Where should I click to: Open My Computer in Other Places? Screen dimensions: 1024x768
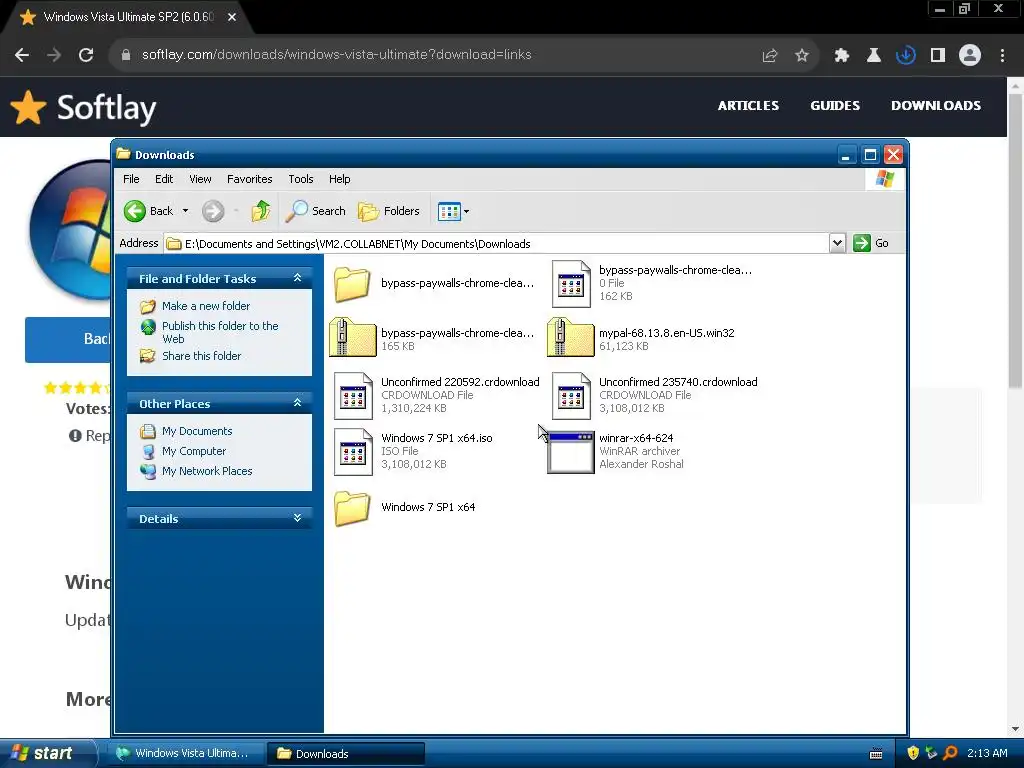pos(194,451)
